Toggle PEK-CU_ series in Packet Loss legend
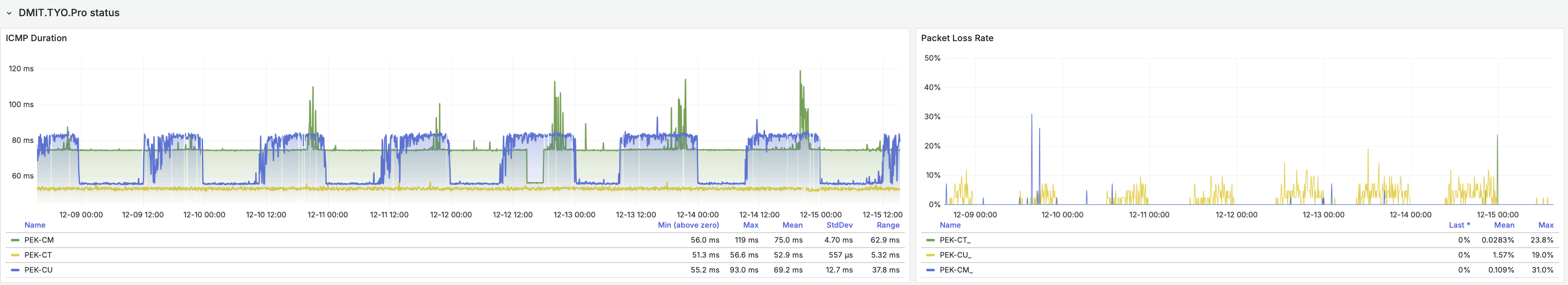Image resolution: width=1568 pixels, height=285 pixels. click(955, 255)
